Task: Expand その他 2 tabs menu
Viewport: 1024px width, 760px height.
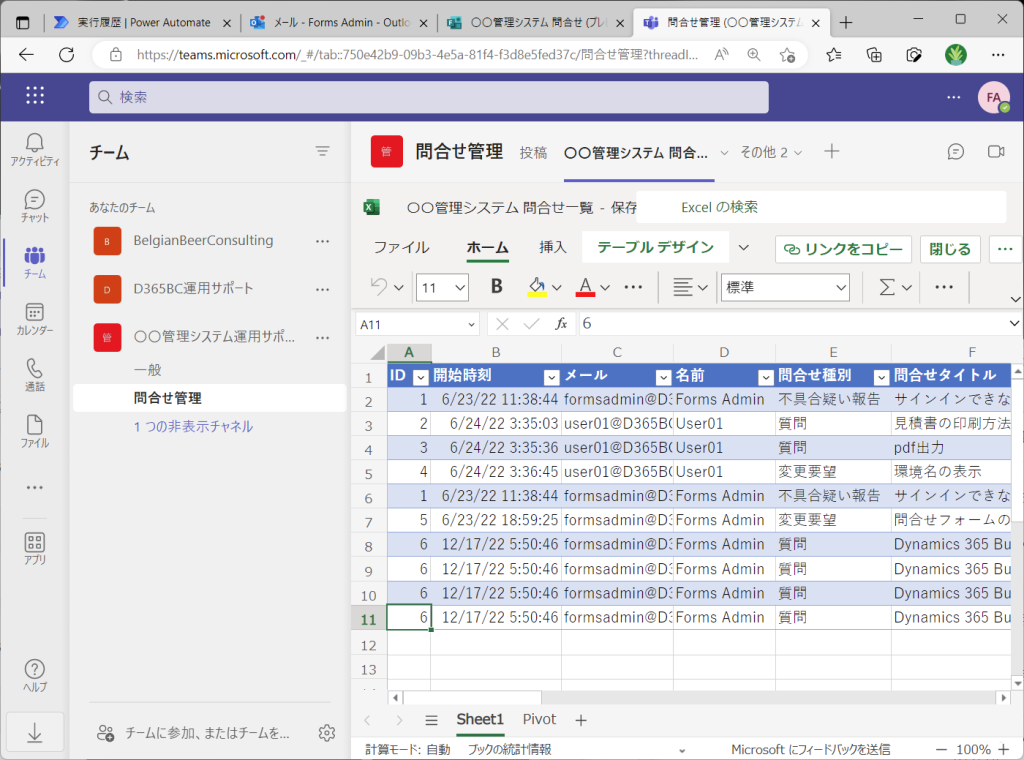Action: 771,152
